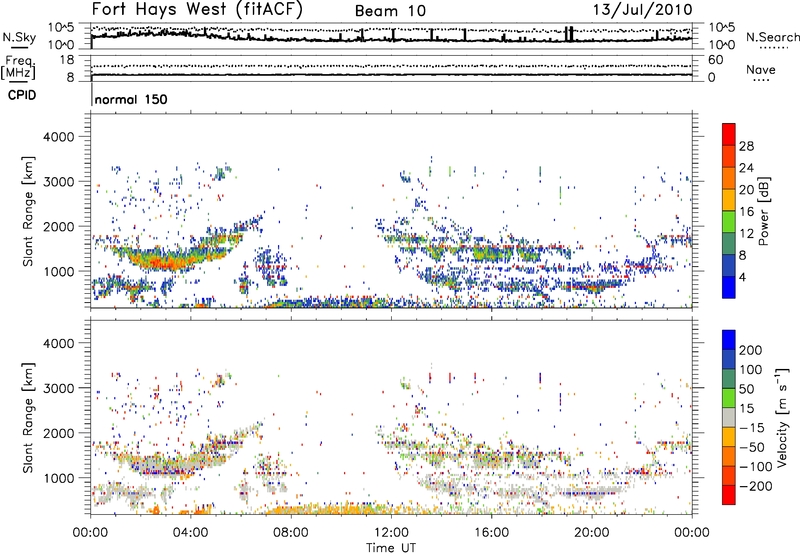Select the red bottom segment of the velocity colorbar

click(729, 495)
